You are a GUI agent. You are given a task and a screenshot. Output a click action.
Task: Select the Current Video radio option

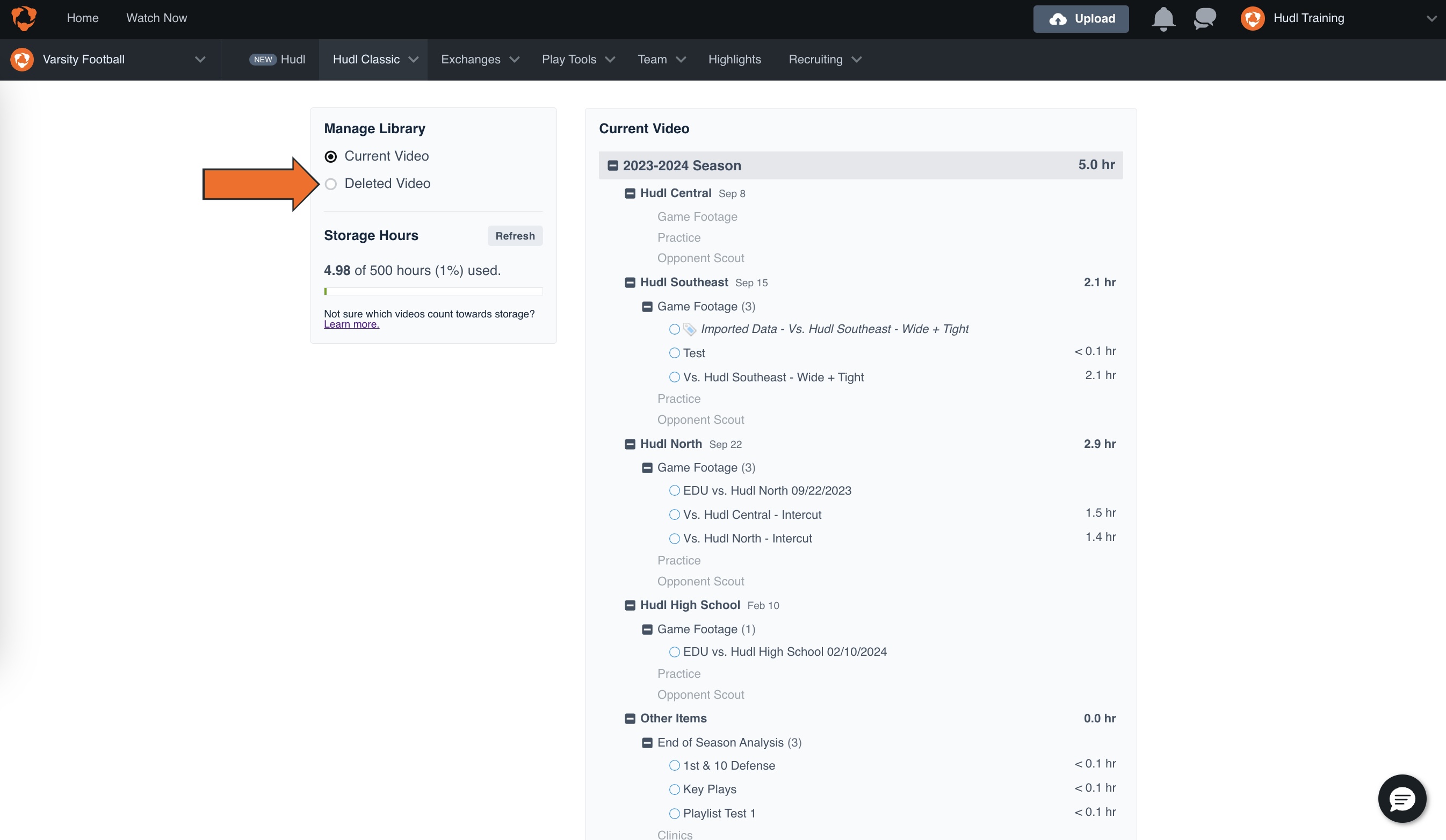click(330, 157)
